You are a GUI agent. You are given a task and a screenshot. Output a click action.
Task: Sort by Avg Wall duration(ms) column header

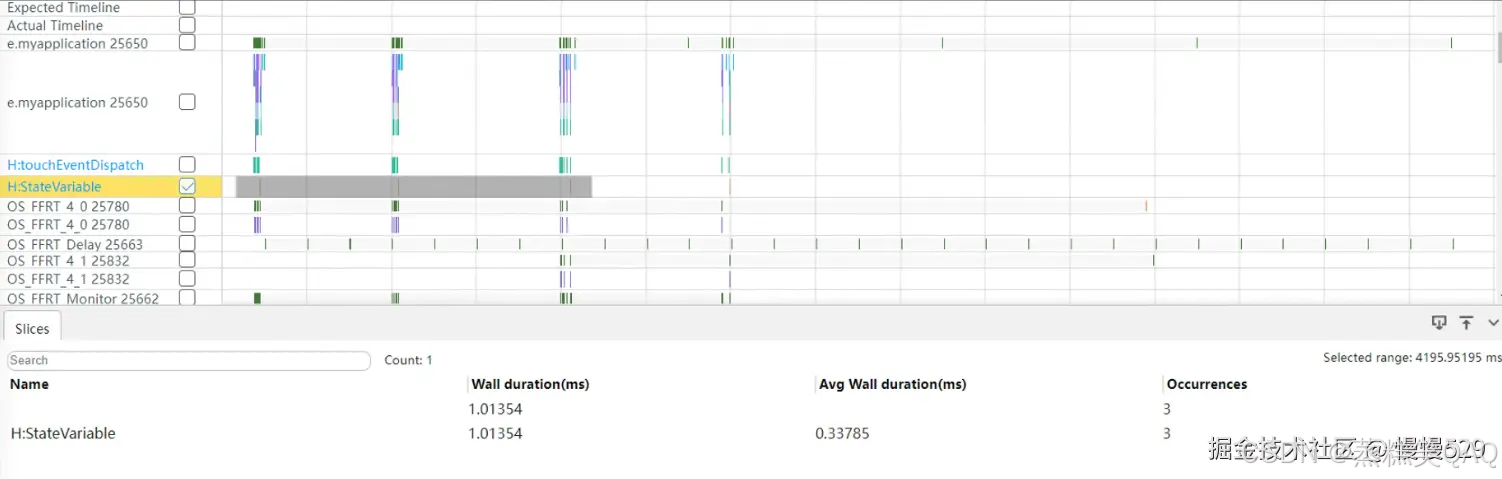pos(892,384)
